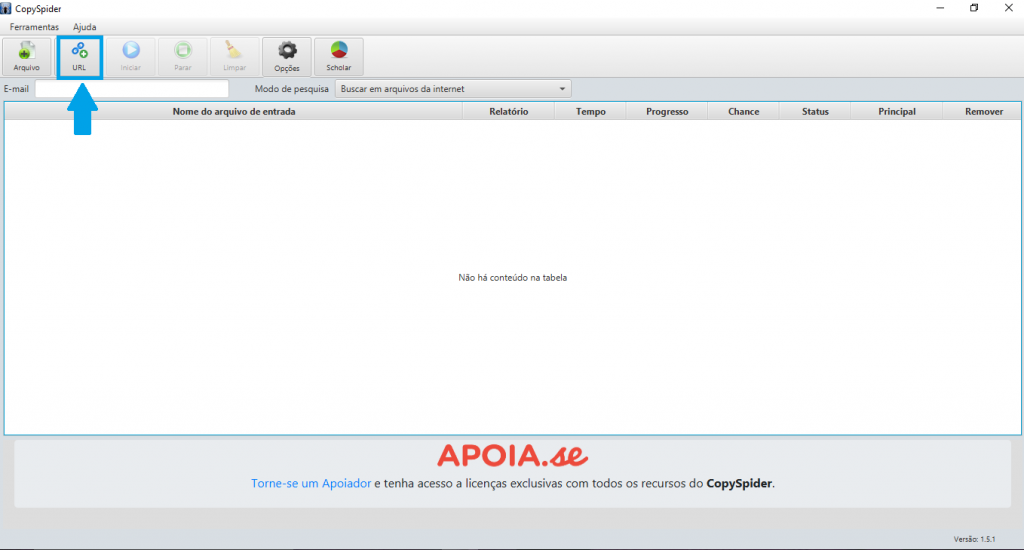Restore down the CopySpider window
This screenshot has height=550, width=1024.
pyautogui.click(x=974, y=8)
